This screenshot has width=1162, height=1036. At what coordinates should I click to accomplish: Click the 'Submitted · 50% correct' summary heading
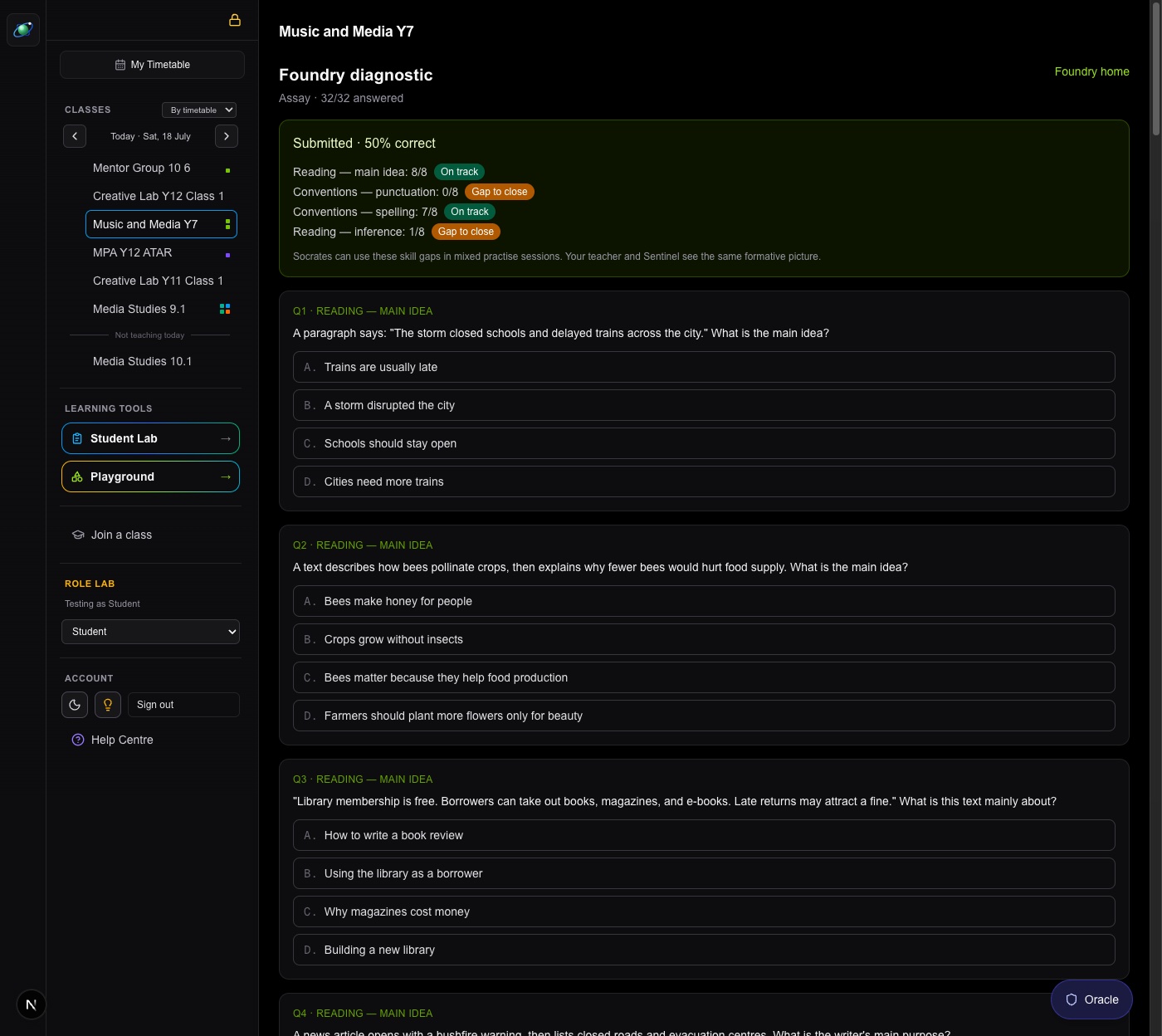364,143
